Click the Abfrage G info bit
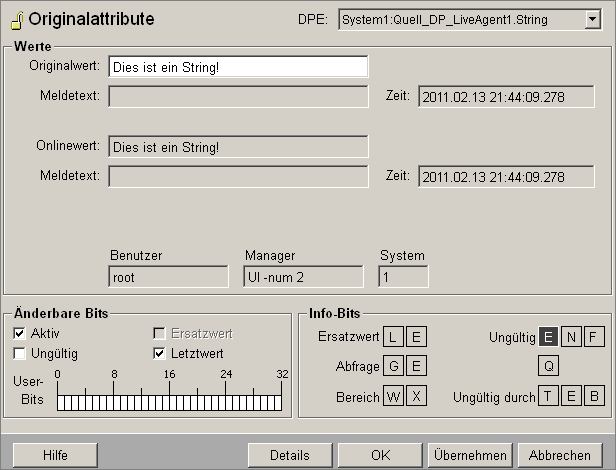The width and height of the screenshot is (616, 470). [395, 366]
